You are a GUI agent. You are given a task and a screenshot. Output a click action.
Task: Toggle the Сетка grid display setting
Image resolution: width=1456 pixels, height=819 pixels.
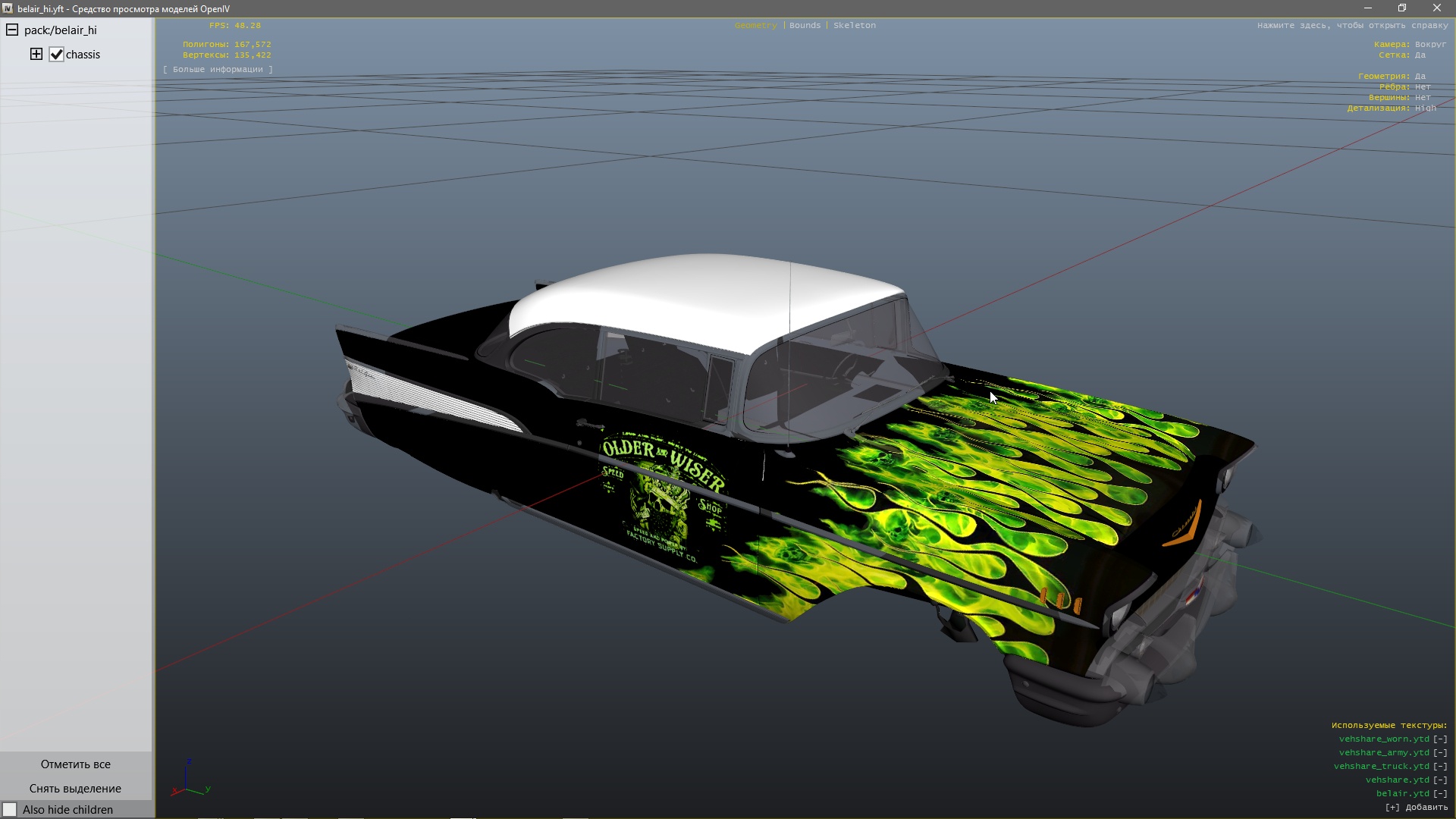click(1420, 55)
